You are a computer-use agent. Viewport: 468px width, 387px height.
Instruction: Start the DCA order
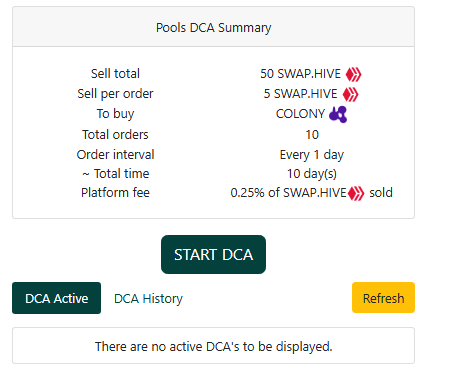click(x=213, y=255)
